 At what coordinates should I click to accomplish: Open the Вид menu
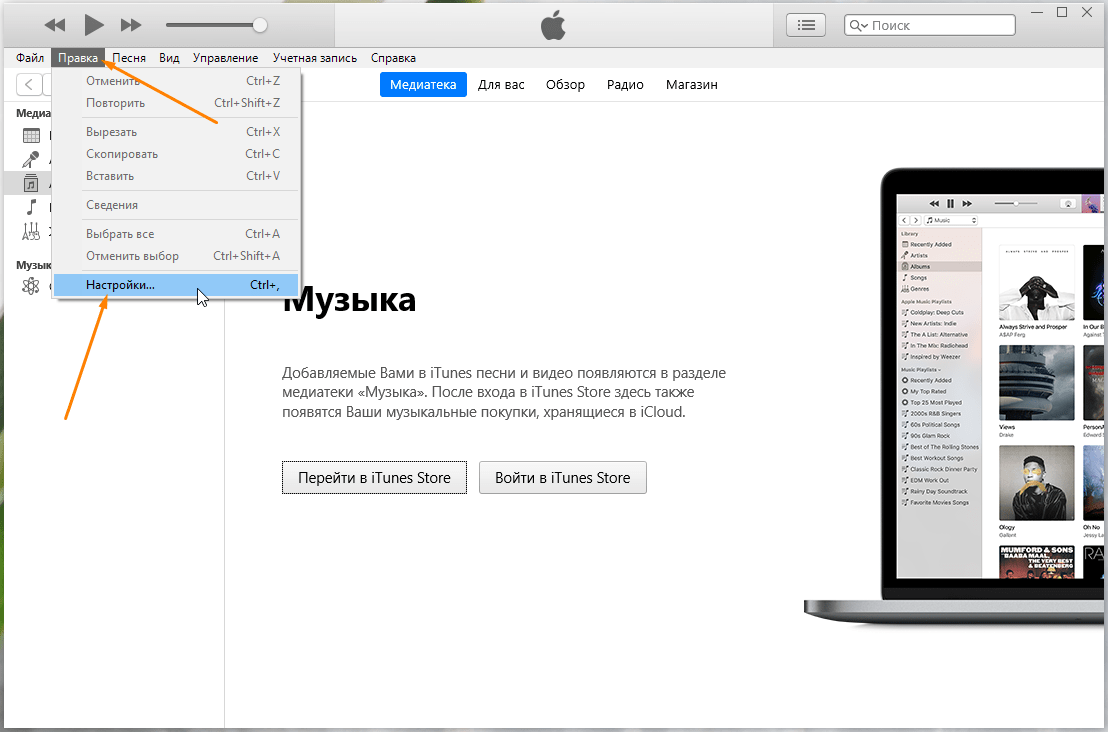(169, 58)
